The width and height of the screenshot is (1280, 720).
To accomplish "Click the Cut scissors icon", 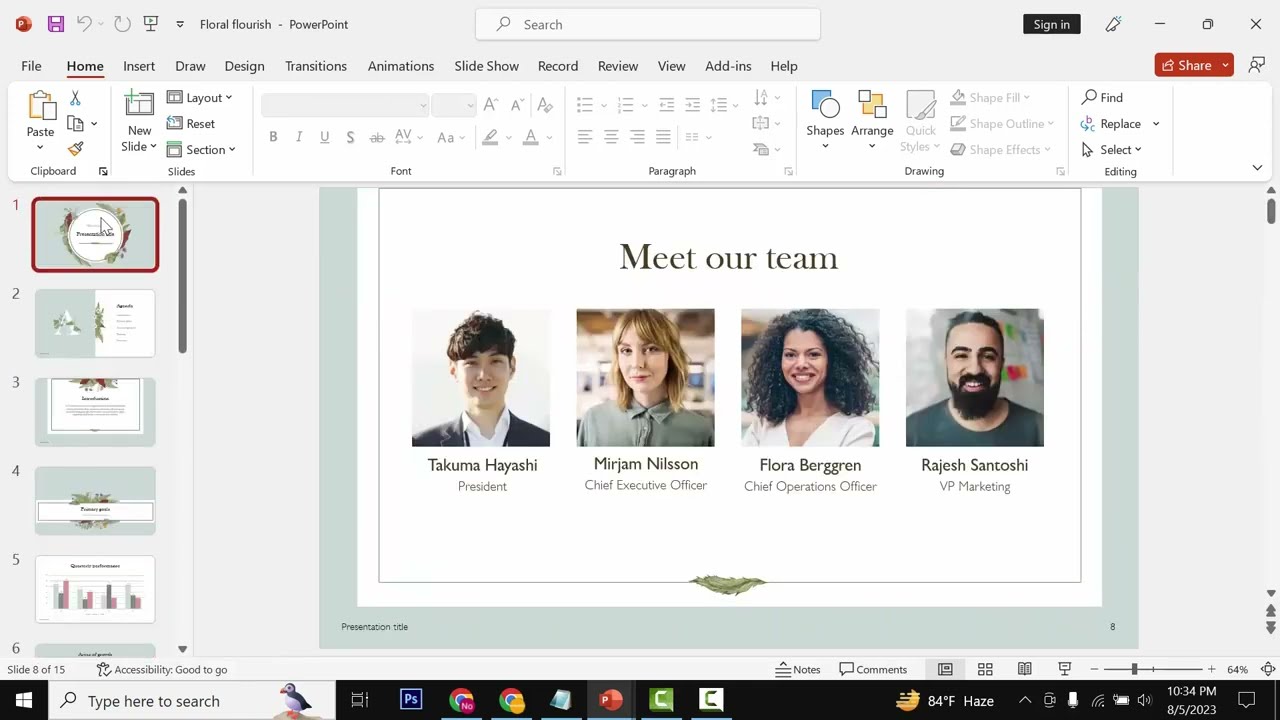I will click(75, 98).
